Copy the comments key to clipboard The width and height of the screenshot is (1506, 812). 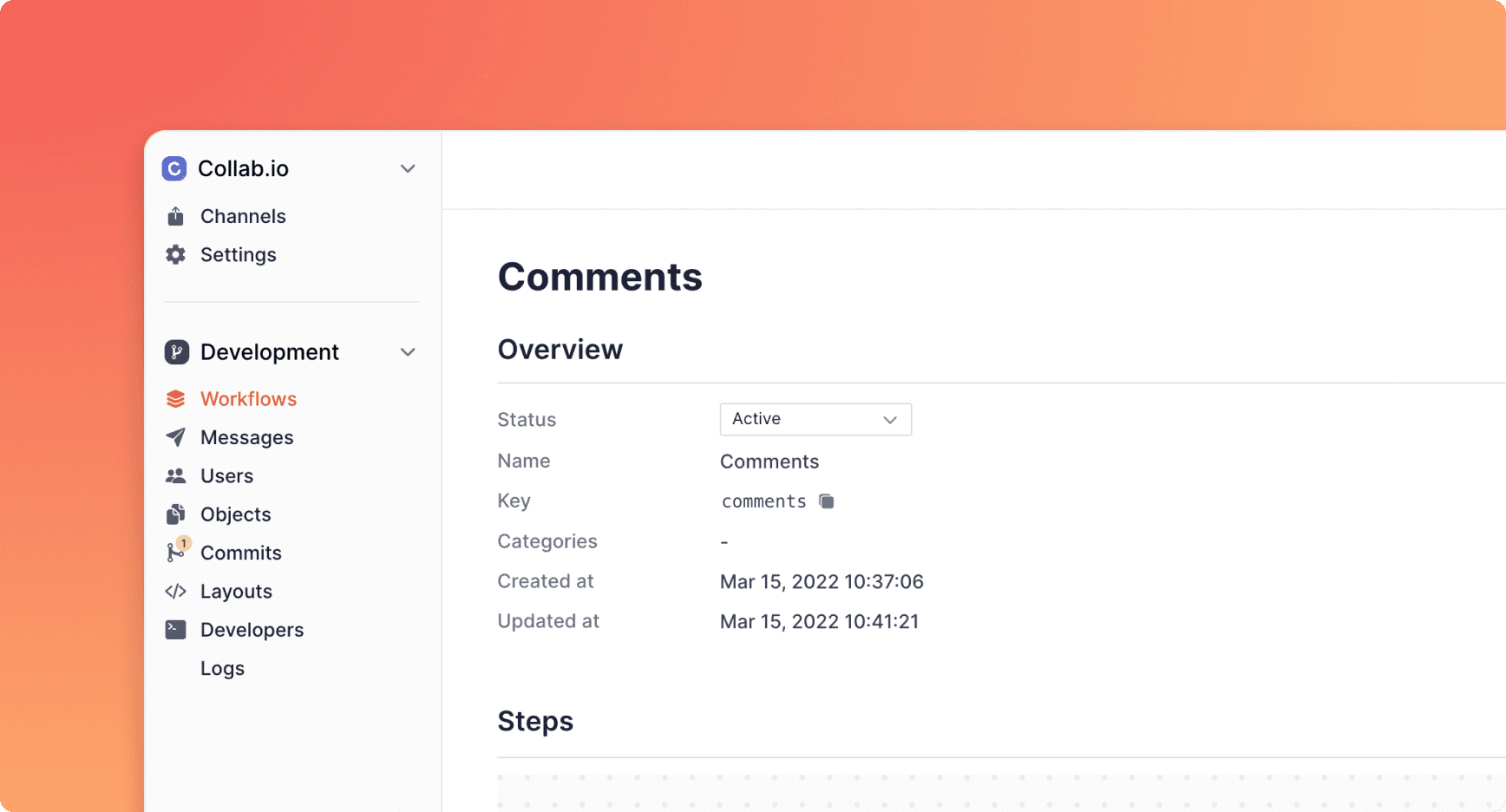[827, 501]
